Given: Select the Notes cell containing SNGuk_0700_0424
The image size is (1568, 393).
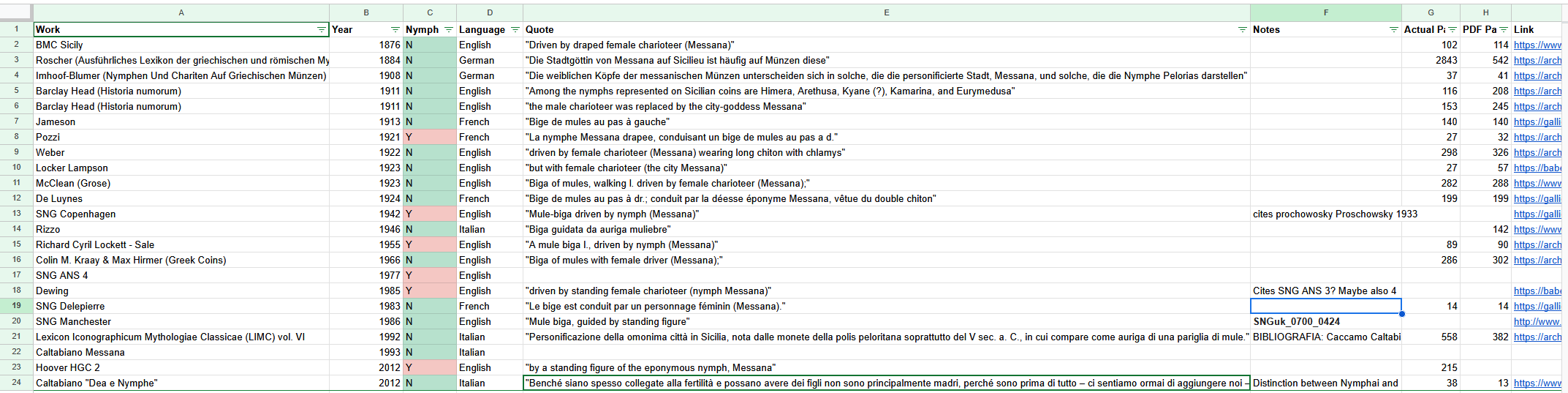Looking at the screenshot, I should (1325, 322).
